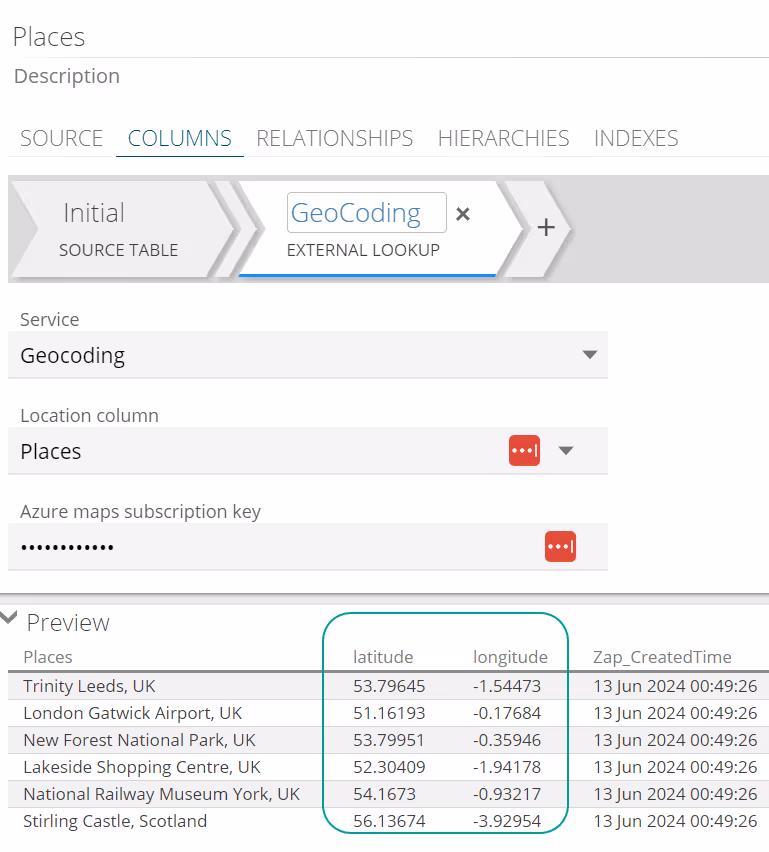Add a new transform step with plus icon
The width and height of the screenshot is (769, 852).
click(546, 228)
